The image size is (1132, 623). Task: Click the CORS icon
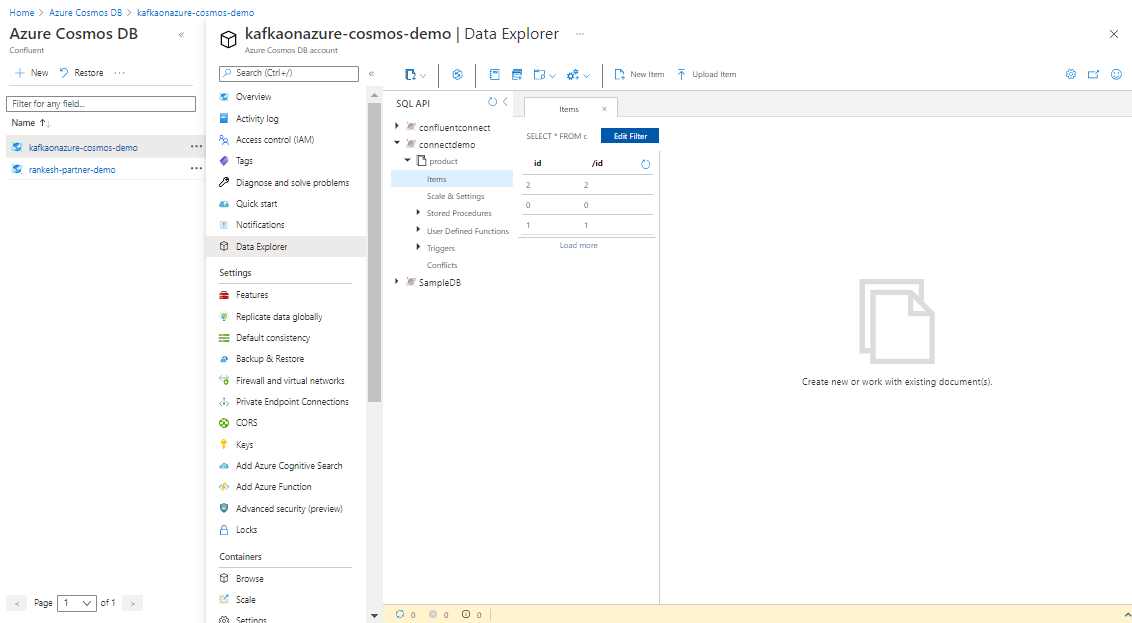[x=224, y=422]
